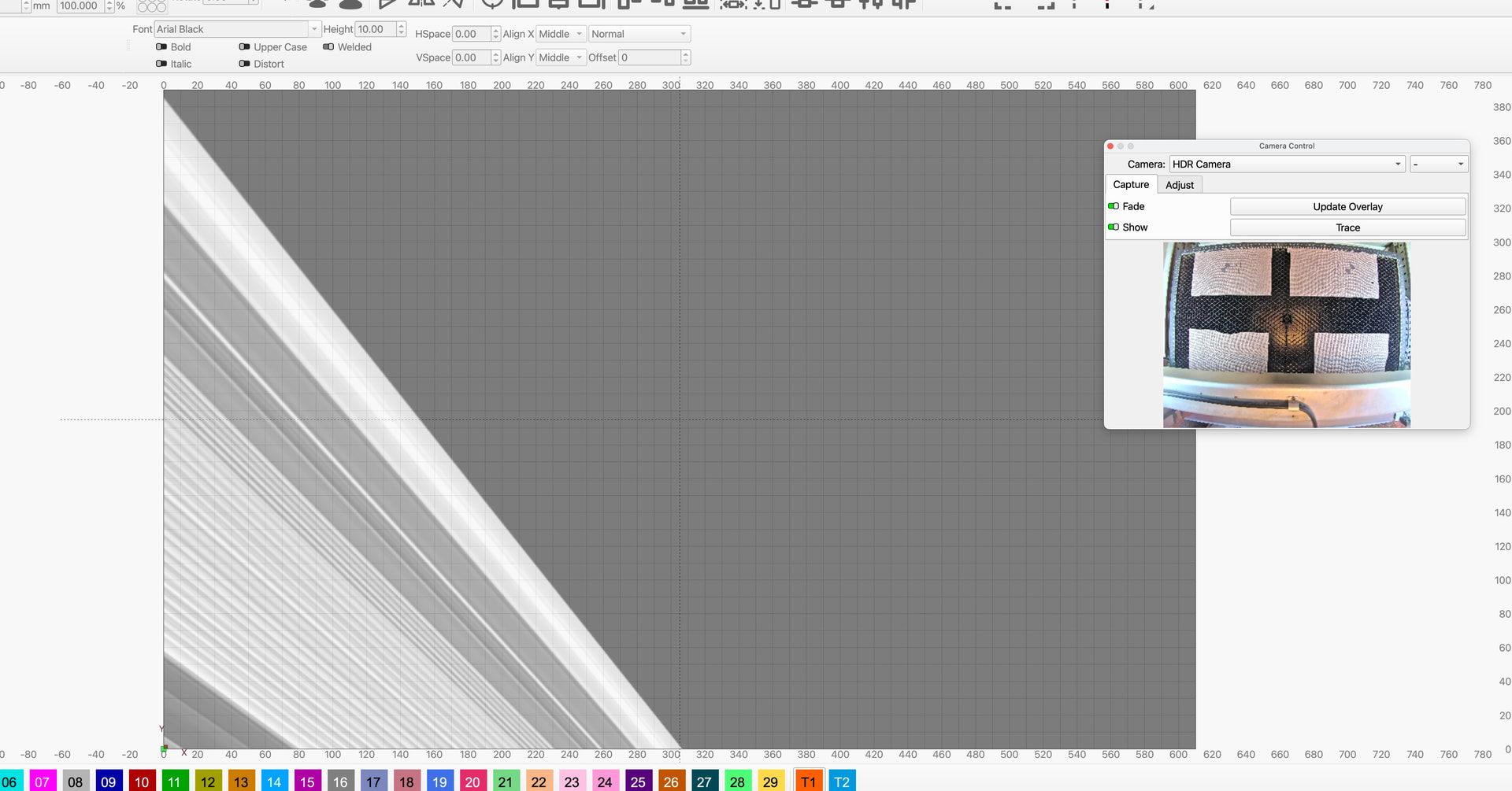
Task: Select the Capture tab
Action: click(x=1131, y=185)
